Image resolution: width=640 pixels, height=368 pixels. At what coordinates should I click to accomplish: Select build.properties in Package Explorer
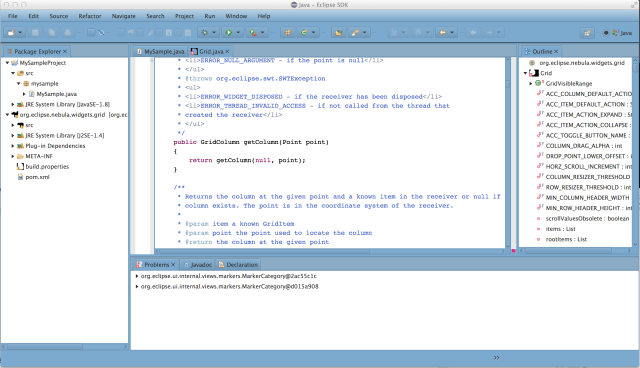coord(43,166)
